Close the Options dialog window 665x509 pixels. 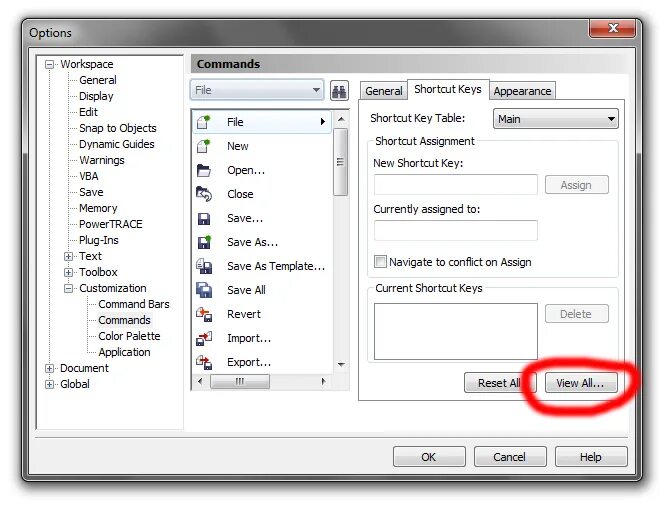click(613, 28)
